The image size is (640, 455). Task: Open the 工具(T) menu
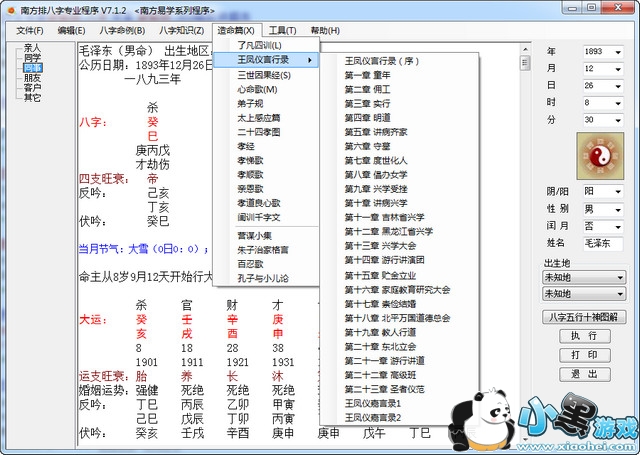(282, 31)
